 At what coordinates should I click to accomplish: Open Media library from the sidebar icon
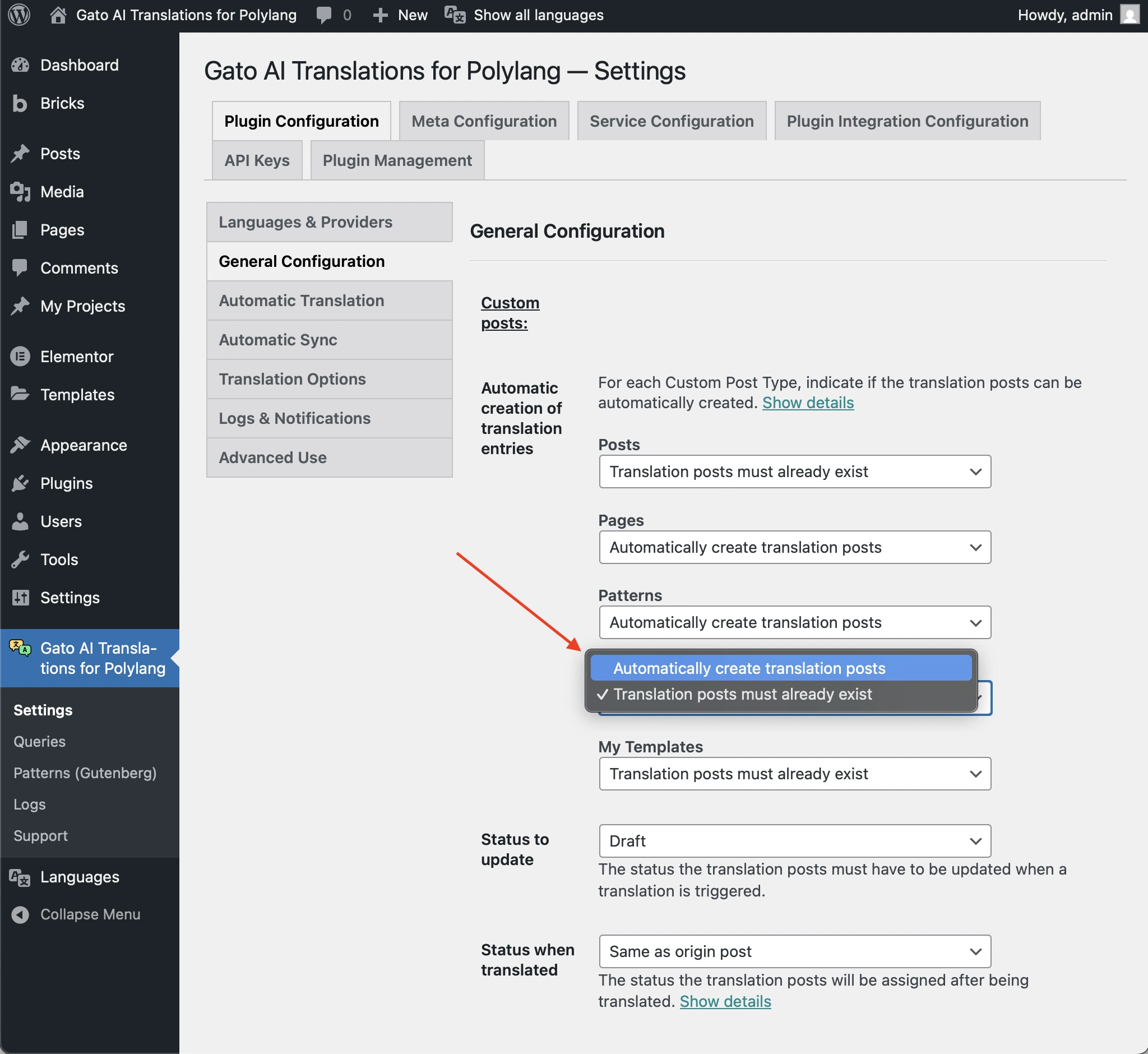click(20, 192)
